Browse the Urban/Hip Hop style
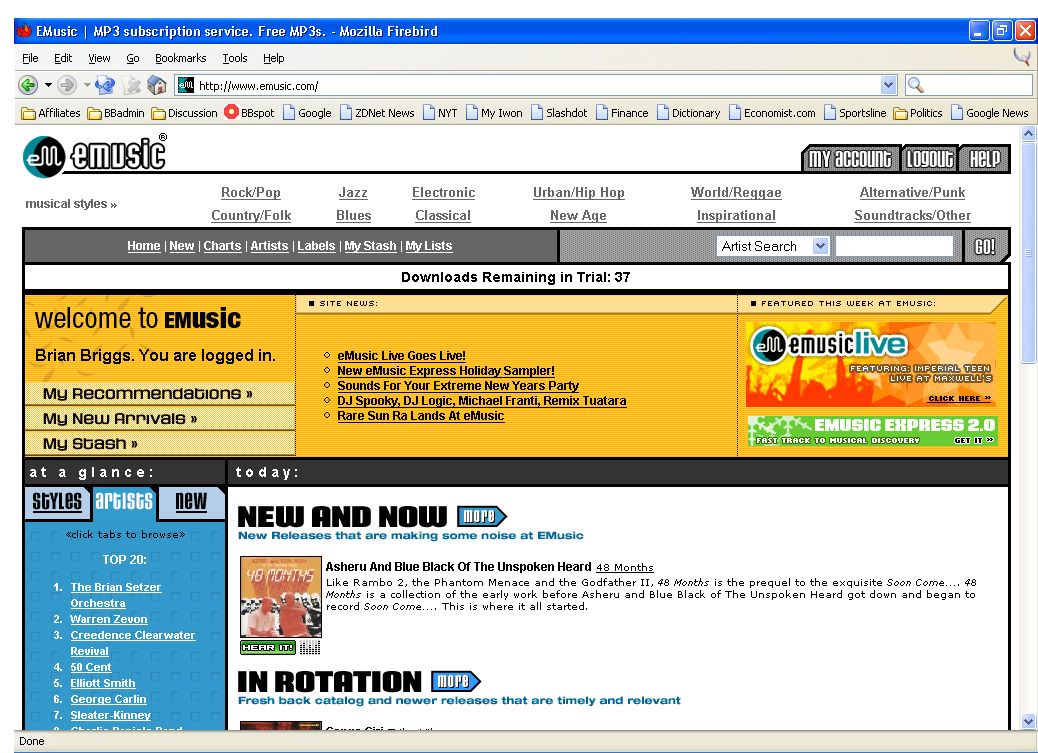The width and height of the screenshot is (1038, 753). coord(579,193)
